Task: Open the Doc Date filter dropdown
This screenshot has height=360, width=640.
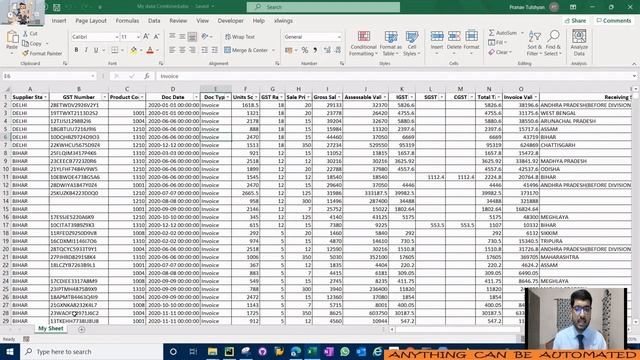Action: click(196, 97)
